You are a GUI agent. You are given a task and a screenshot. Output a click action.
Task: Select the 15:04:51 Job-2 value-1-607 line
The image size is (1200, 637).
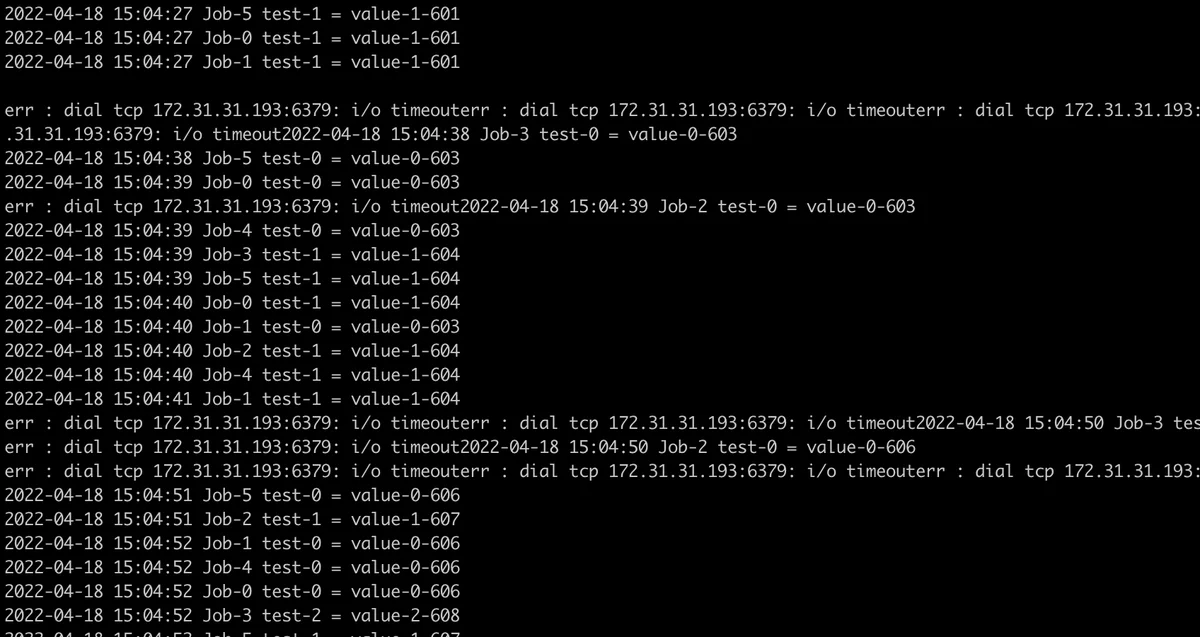[232, 518]
